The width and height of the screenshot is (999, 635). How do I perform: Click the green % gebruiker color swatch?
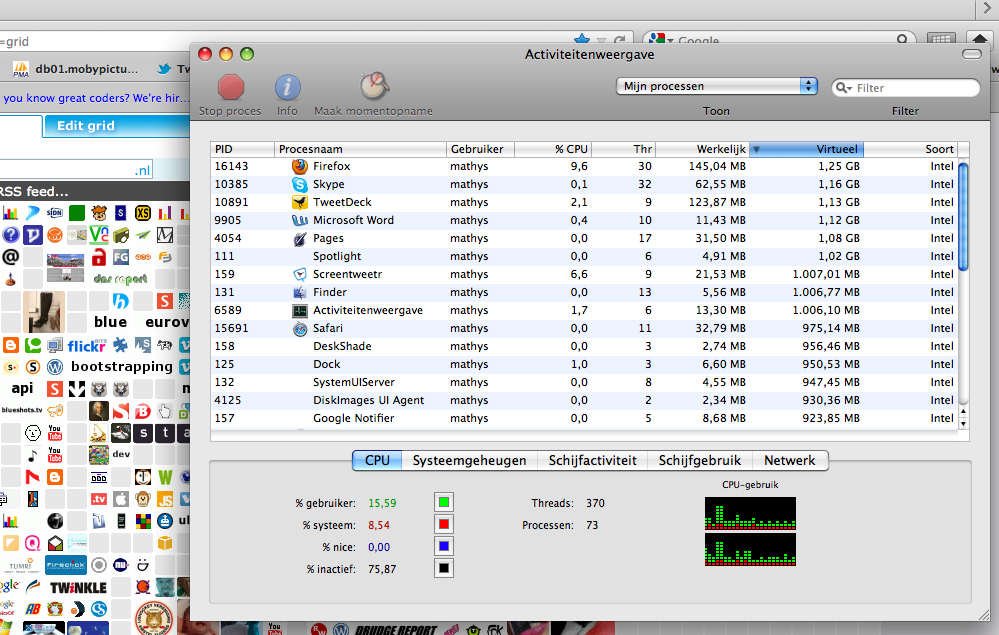444,502
